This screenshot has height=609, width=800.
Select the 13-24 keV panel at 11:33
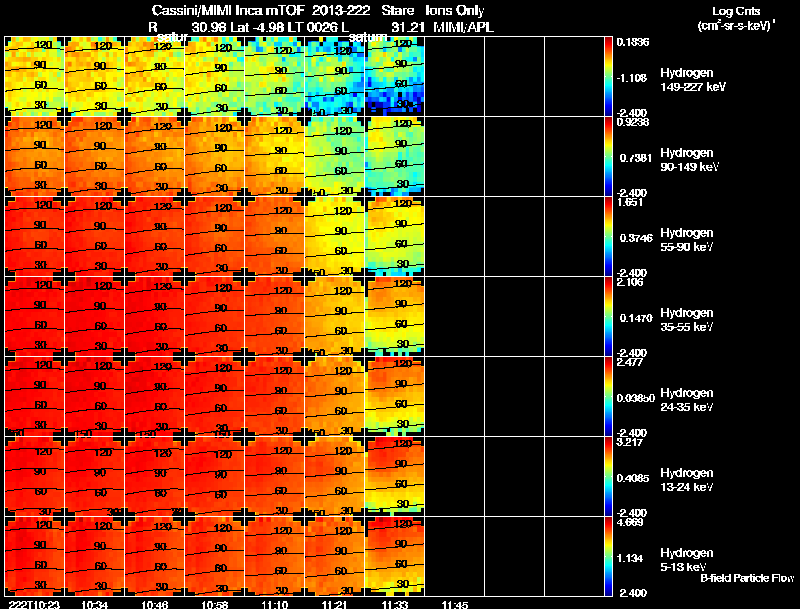[394, 477]
